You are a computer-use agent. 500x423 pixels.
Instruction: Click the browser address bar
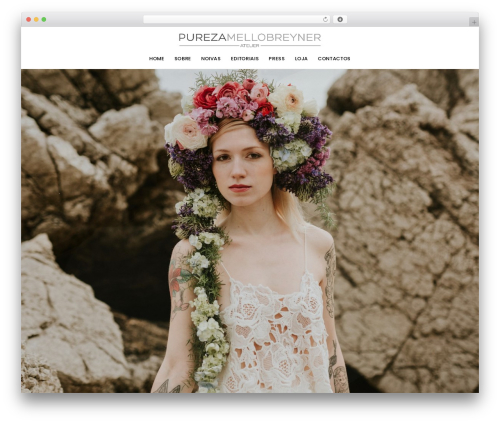click(x=237, y=19)
